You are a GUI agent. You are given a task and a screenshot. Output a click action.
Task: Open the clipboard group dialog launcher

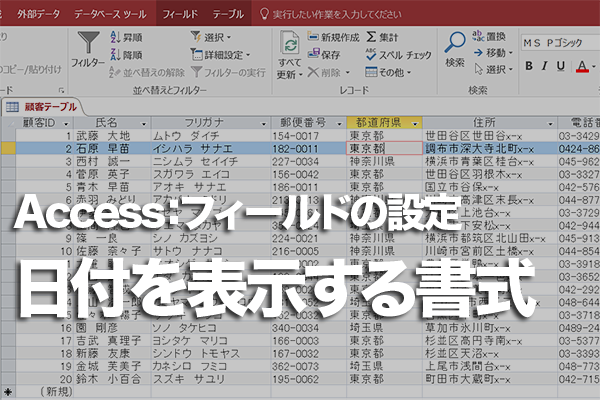61,91
